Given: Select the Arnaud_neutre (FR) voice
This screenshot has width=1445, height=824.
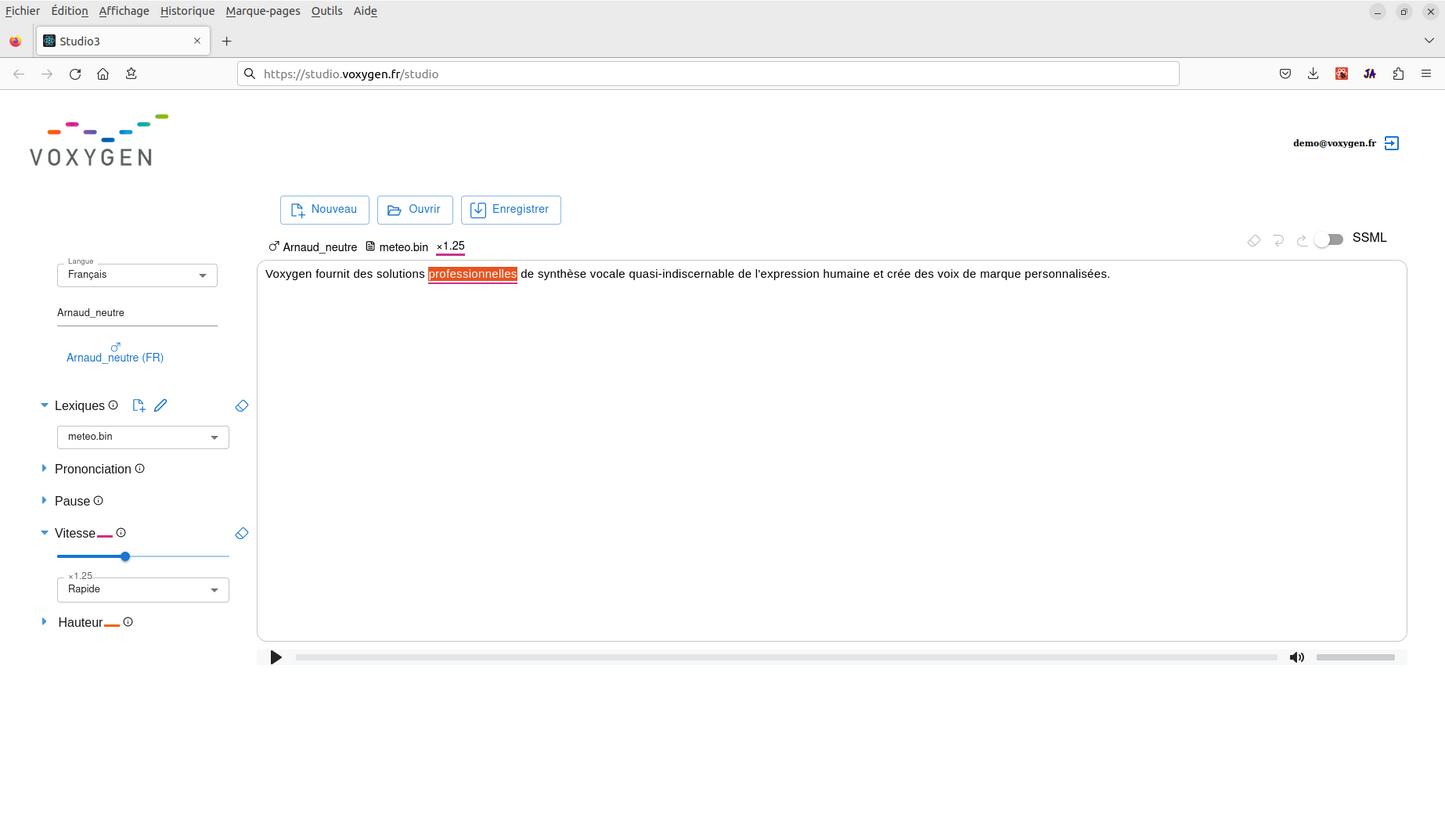Looking at the screenshot, I should (x=115, y=353).
